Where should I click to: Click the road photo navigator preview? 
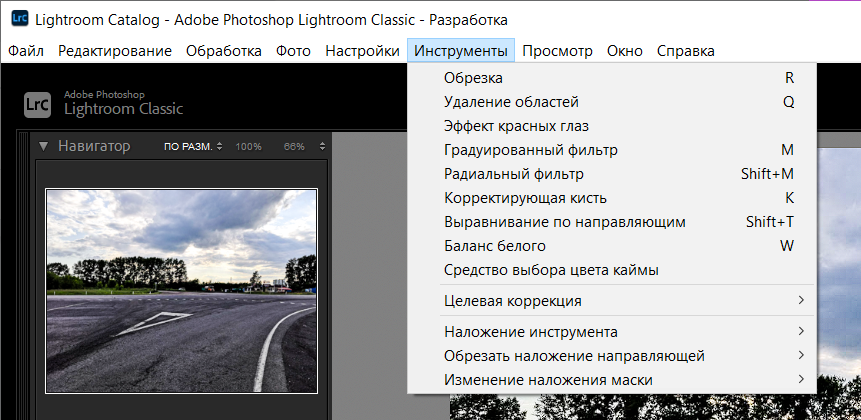(181, 291)
